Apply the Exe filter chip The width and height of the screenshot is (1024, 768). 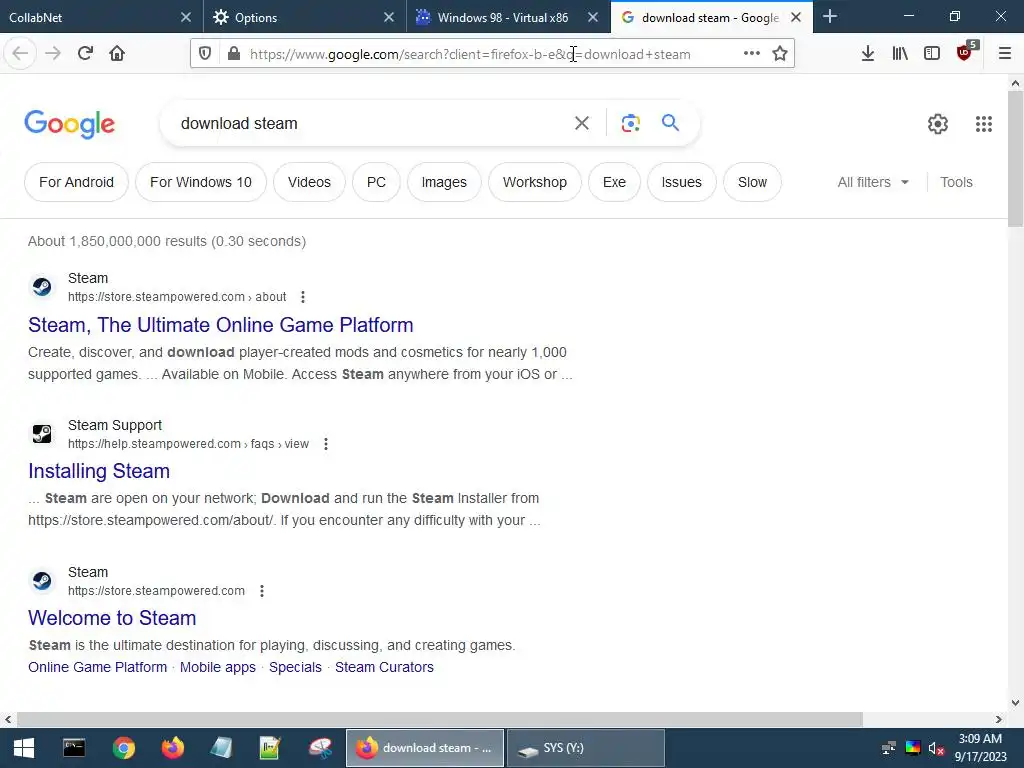pos(614,182)
